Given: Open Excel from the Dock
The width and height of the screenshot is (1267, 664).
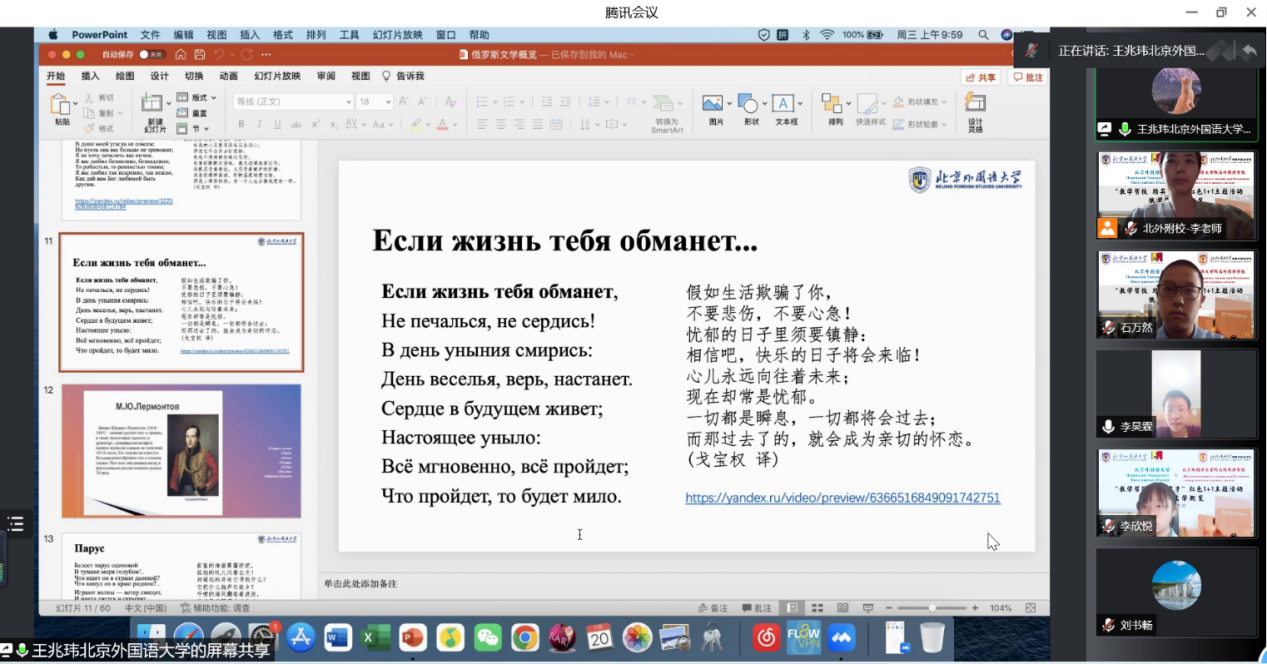Looking at the screenshot, I should click(x=376, y=637).
